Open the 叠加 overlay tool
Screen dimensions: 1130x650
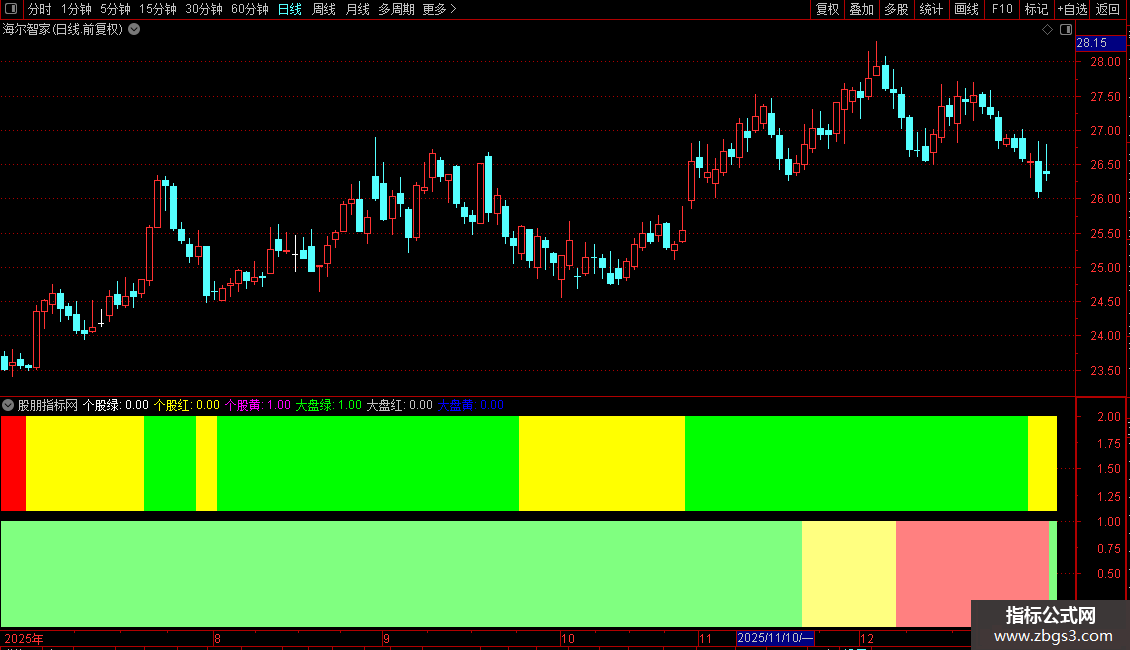pyautogui.click(x=861, y=9)
